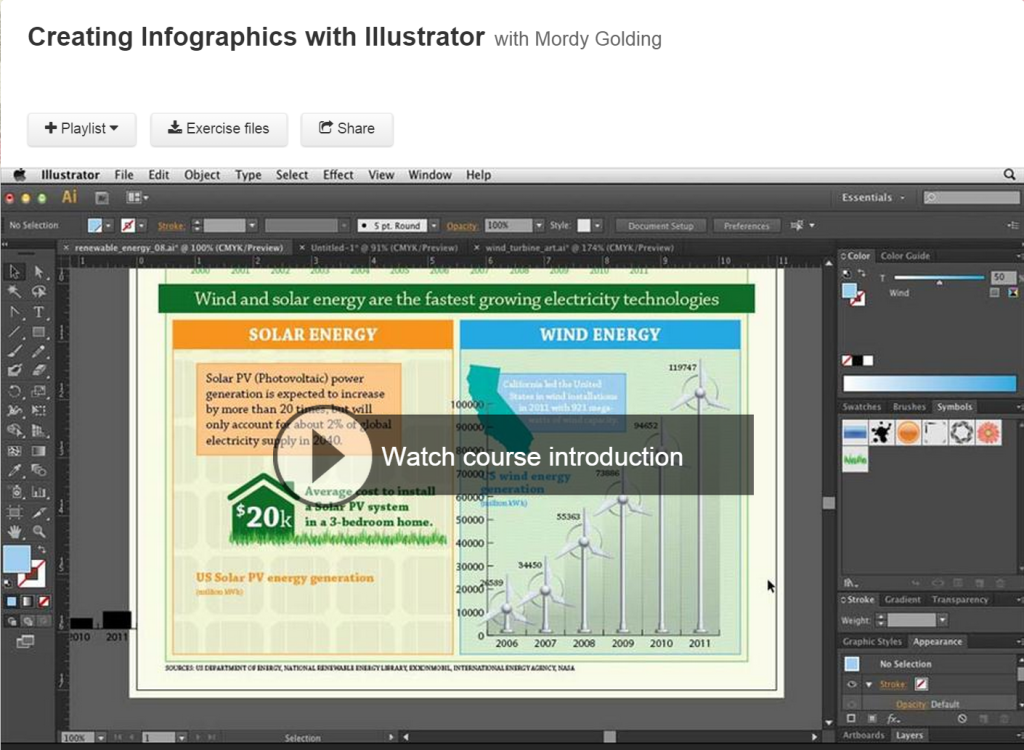Select the Type tool in the toolbar
This screenshot has height=750, width=1024.
[x=39, y=312]
